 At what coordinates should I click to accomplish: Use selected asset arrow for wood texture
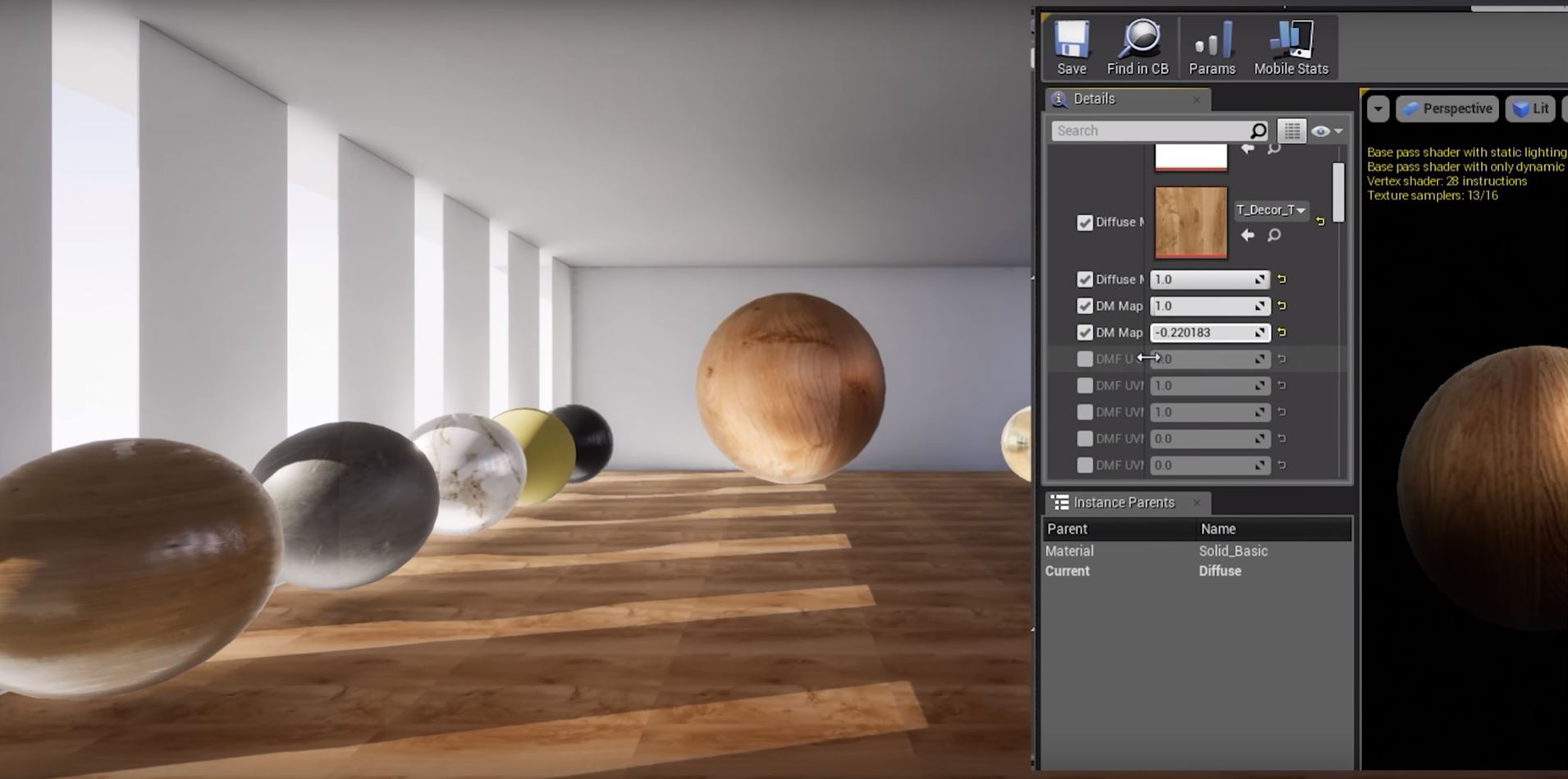(1247, 236)
